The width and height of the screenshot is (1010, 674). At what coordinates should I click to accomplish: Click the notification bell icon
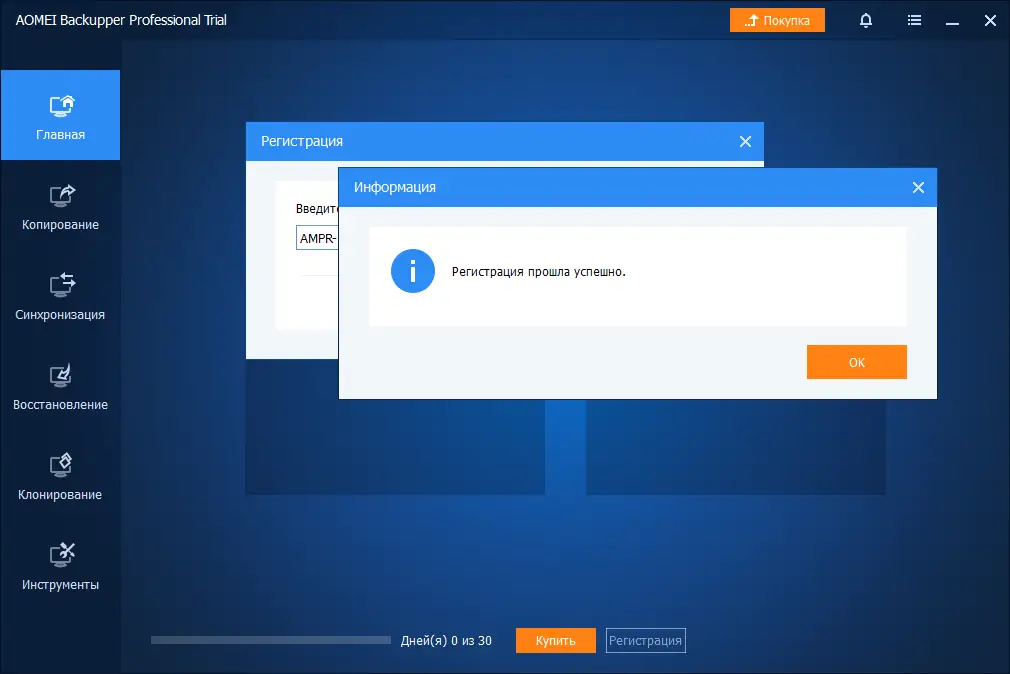coord(866,21)
